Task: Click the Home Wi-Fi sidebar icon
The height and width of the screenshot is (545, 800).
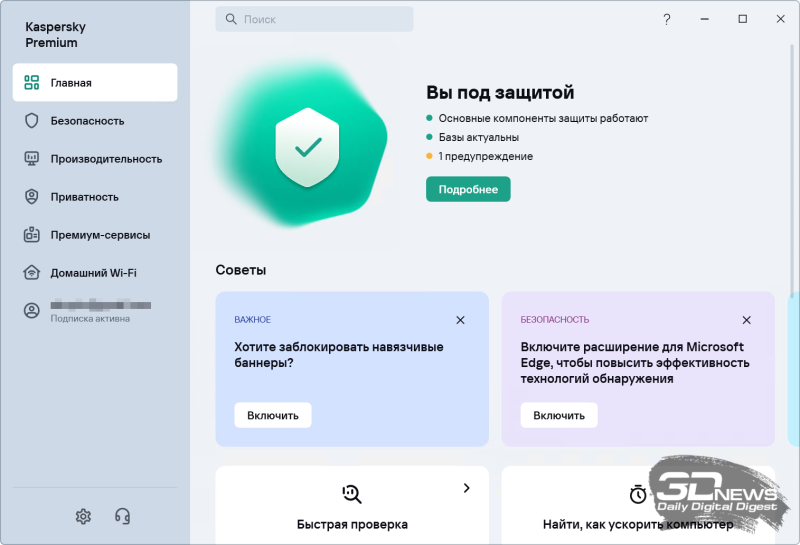Action: pos(31,273)
